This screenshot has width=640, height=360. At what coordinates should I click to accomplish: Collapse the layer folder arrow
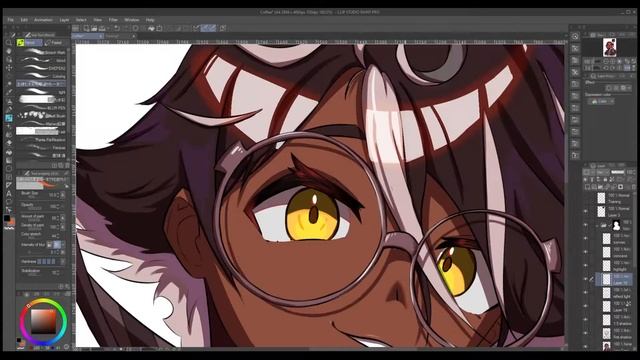click(x=597, y=225)
